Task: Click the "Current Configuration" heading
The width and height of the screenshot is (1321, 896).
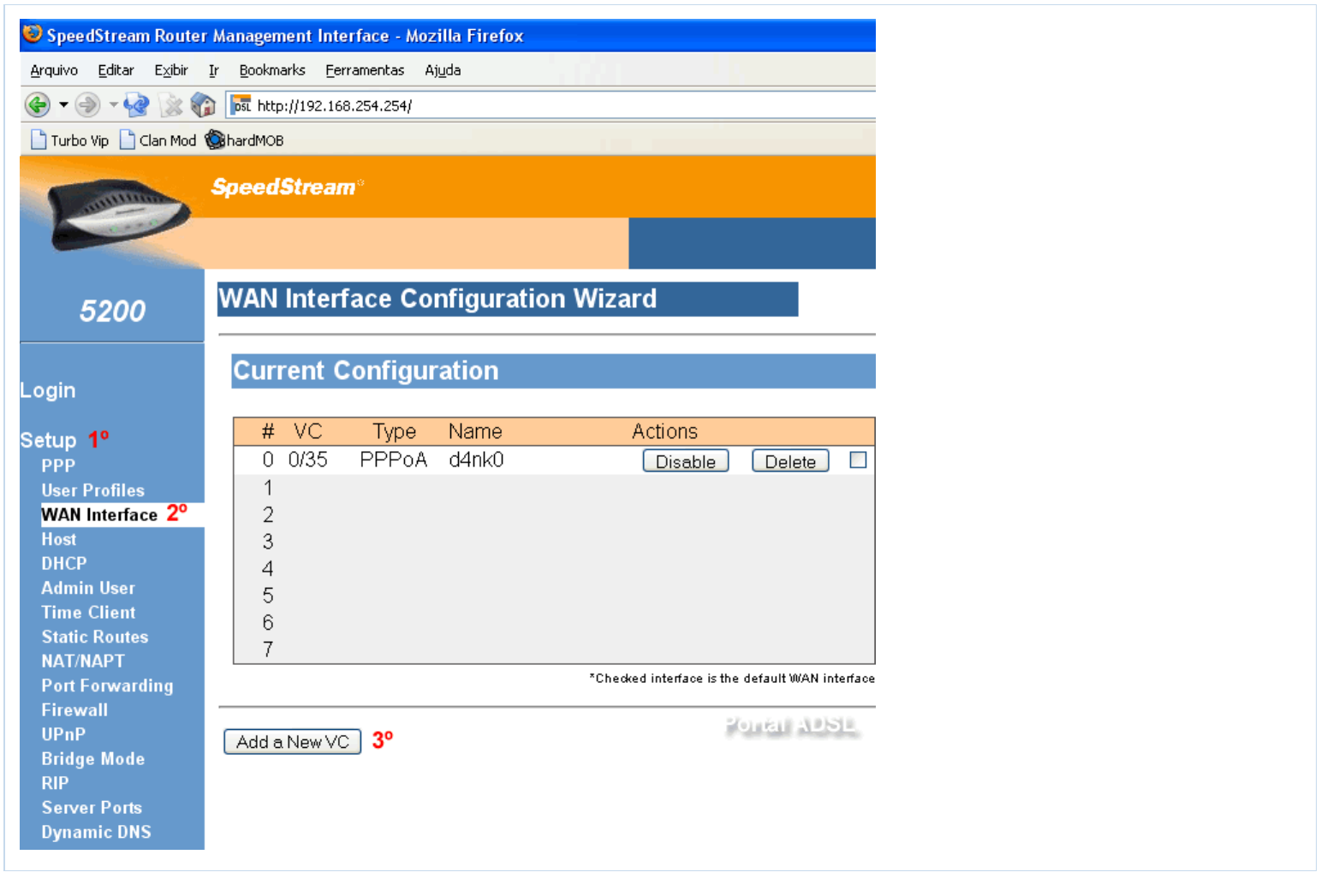Action: coord(366,371)
